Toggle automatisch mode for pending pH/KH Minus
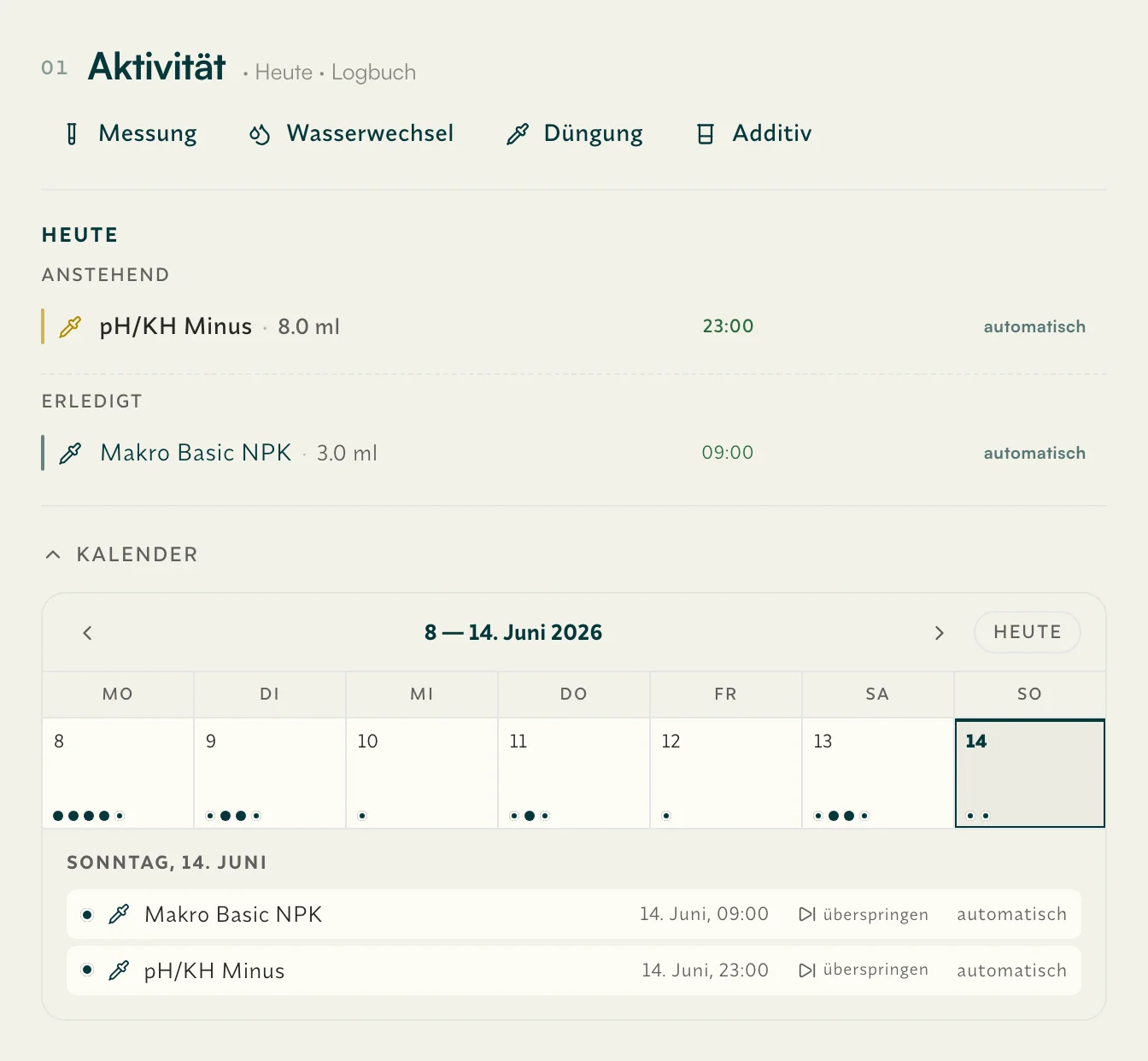The image size is (1148, 1061). [1034, 327]
